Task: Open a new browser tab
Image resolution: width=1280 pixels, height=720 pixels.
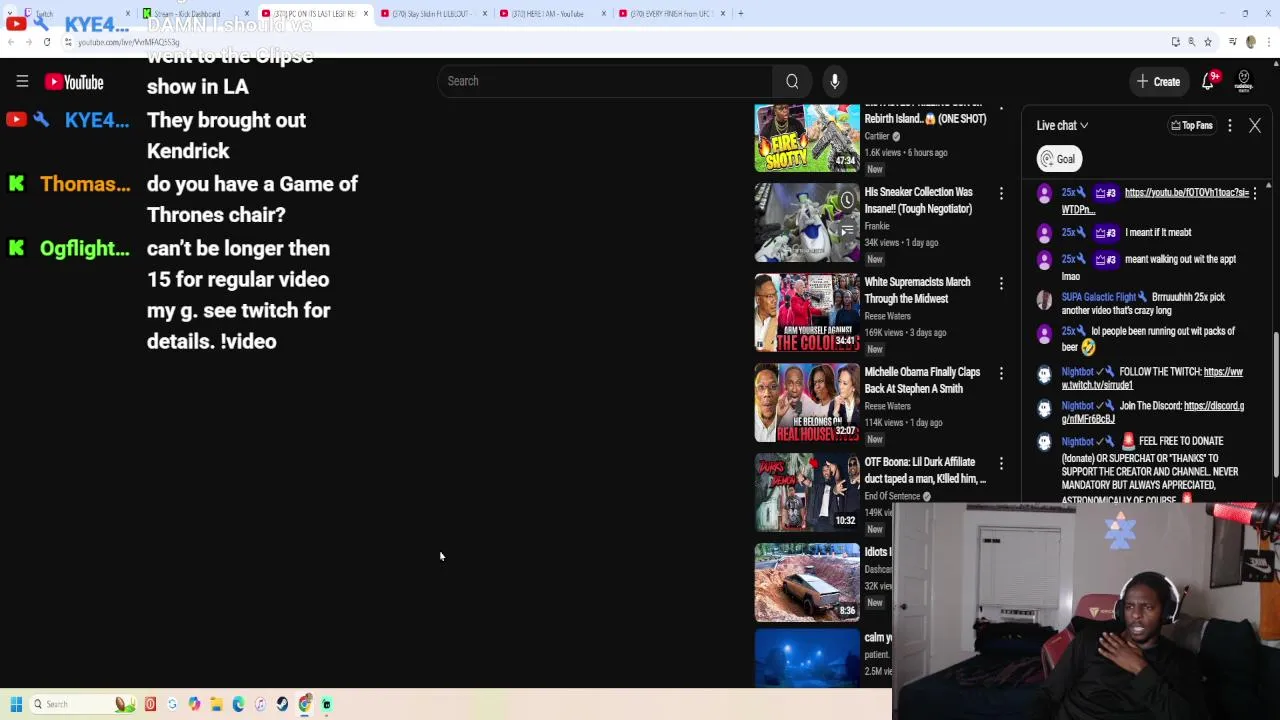Action: coord(741,13)
